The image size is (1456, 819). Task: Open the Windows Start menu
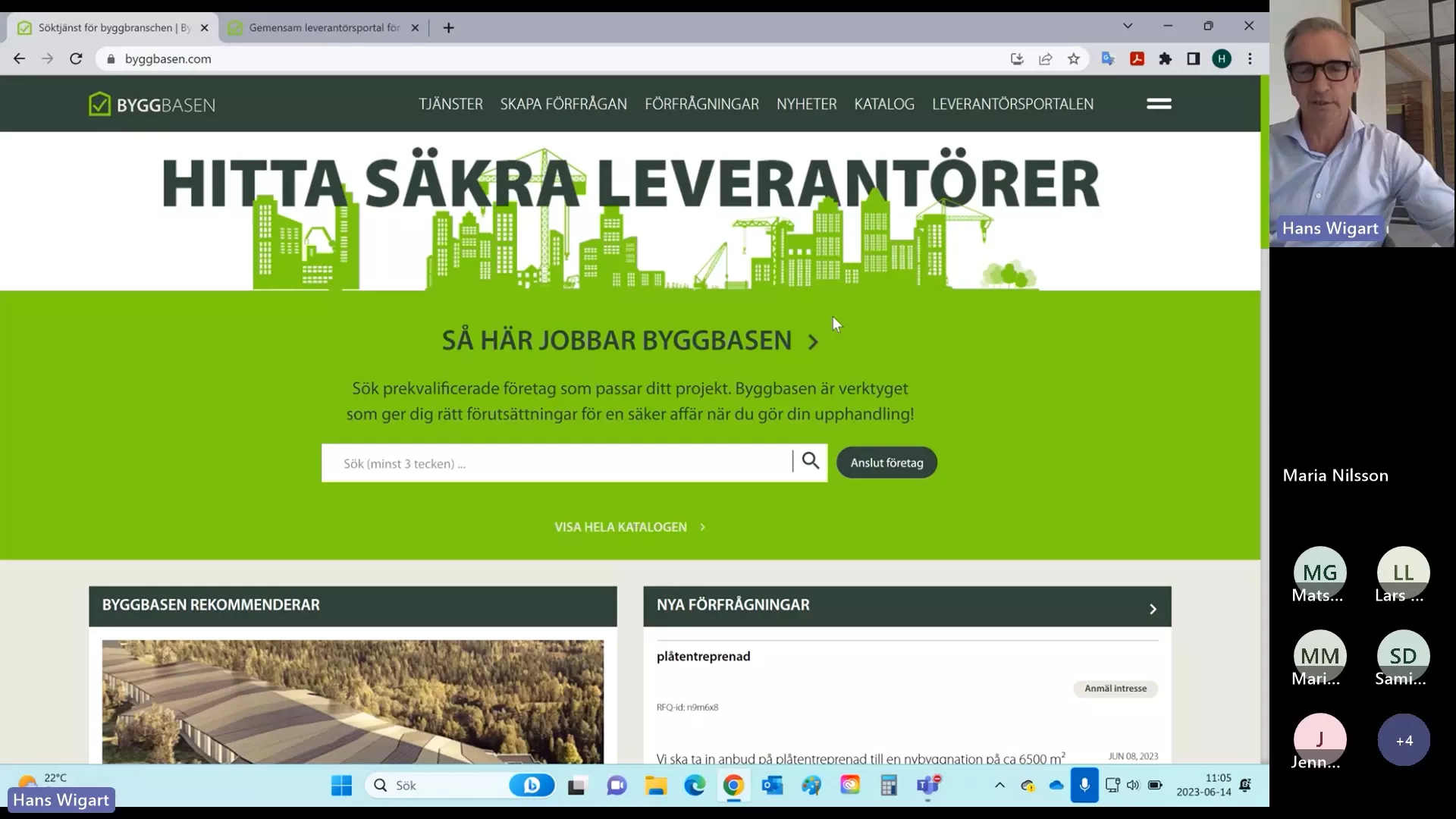341,786
